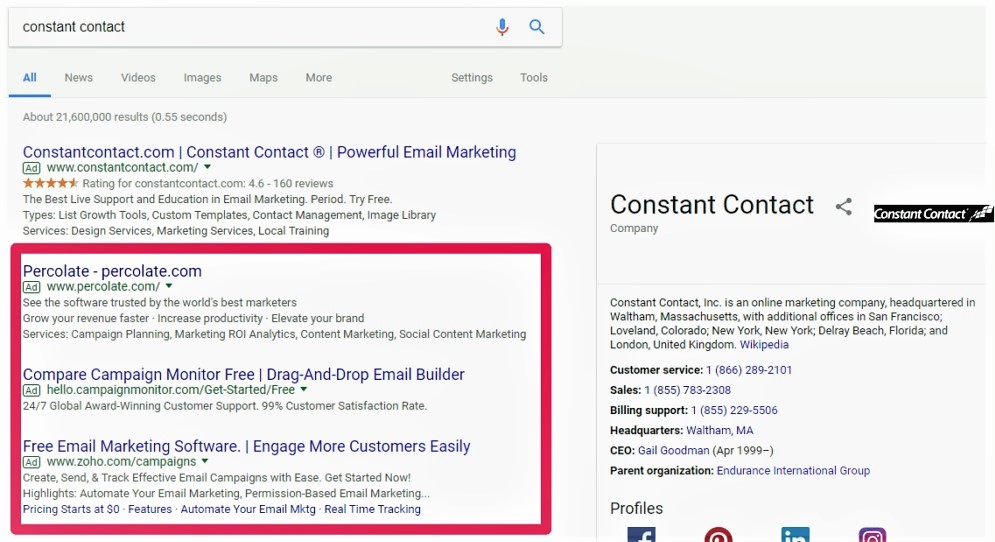This screenshot has height=542, width=995.
Task: Click the Ad badge beside www.constantcontact.com
Action: point(31,168)
